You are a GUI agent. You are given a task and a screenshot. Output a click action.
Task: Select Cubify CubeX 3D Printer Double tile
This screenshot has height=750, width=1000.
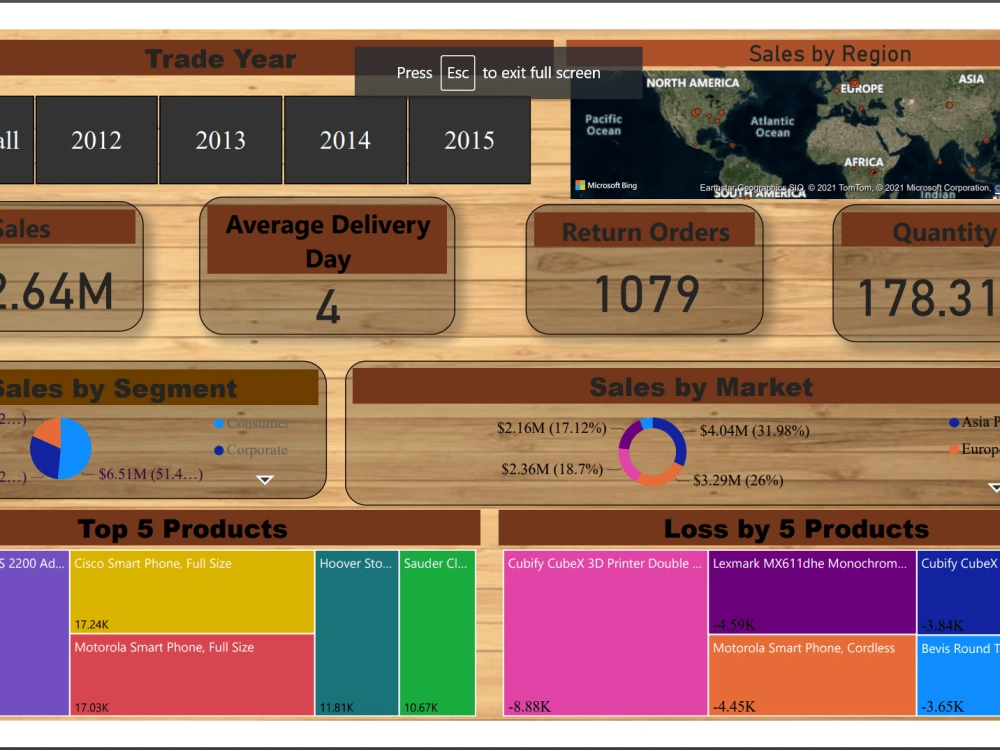click(605, 633)
